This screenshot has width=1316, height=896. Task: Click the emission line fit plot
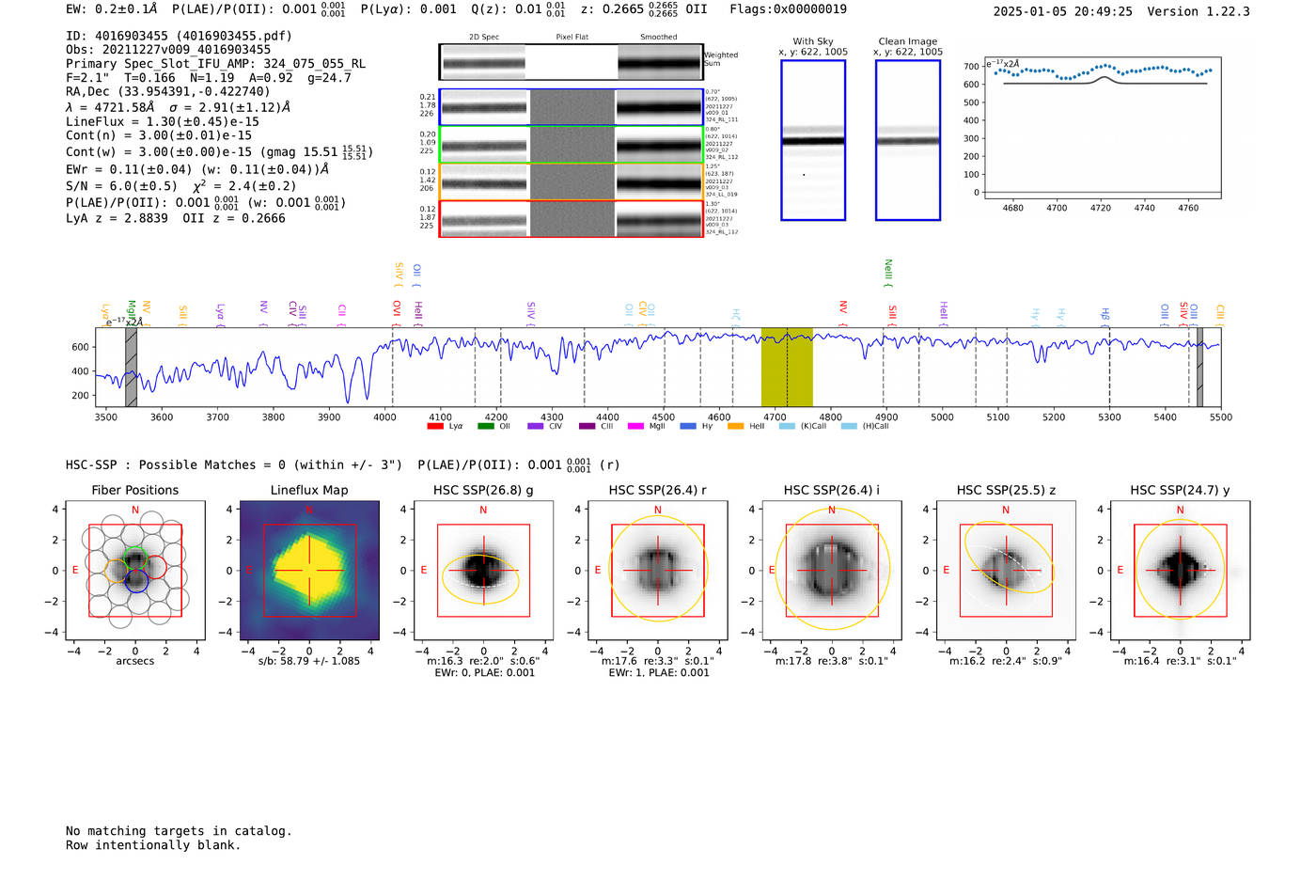pos(1102,128)
